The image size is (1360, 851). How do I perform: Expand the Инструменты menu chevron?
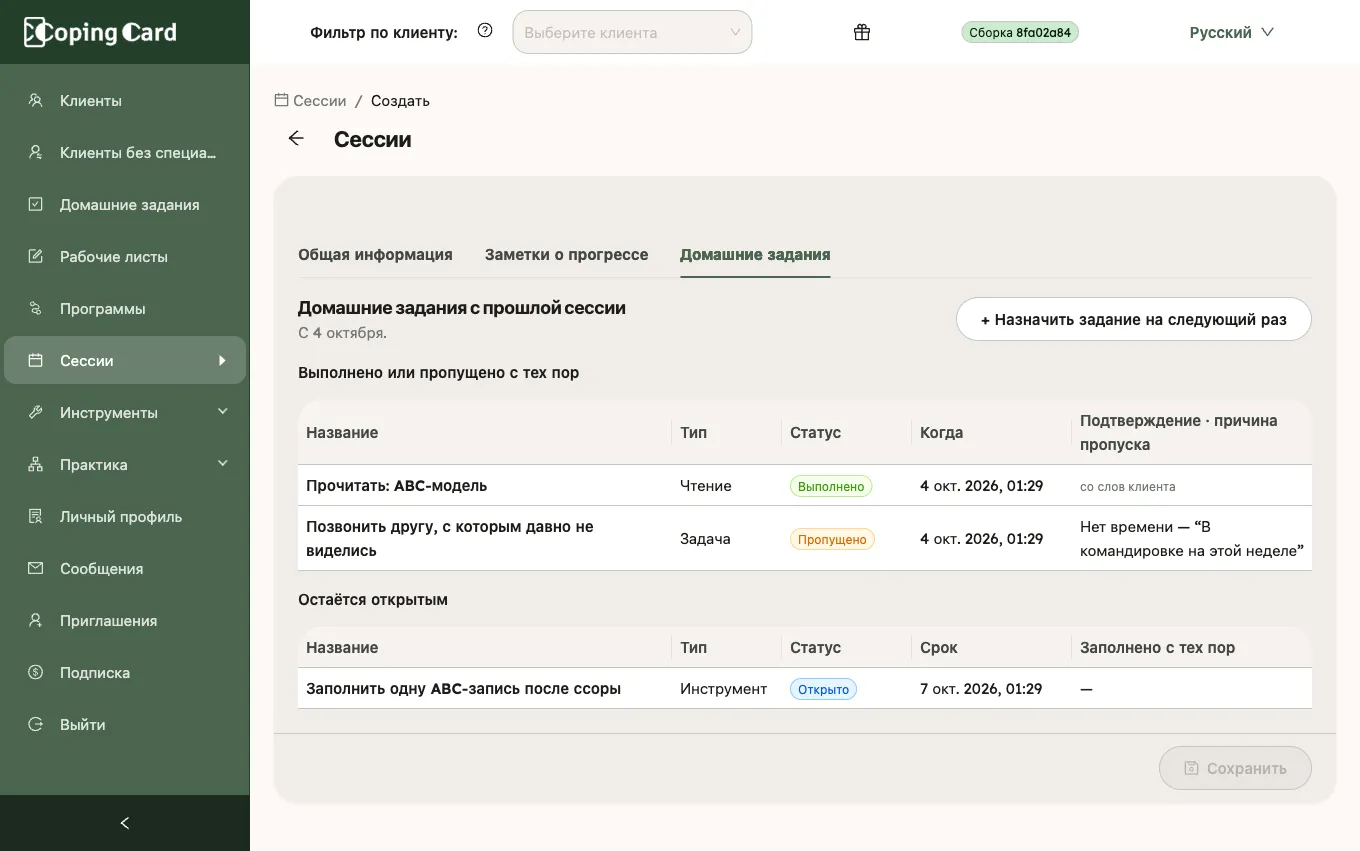pyautogui.click(x=223, y=412)
